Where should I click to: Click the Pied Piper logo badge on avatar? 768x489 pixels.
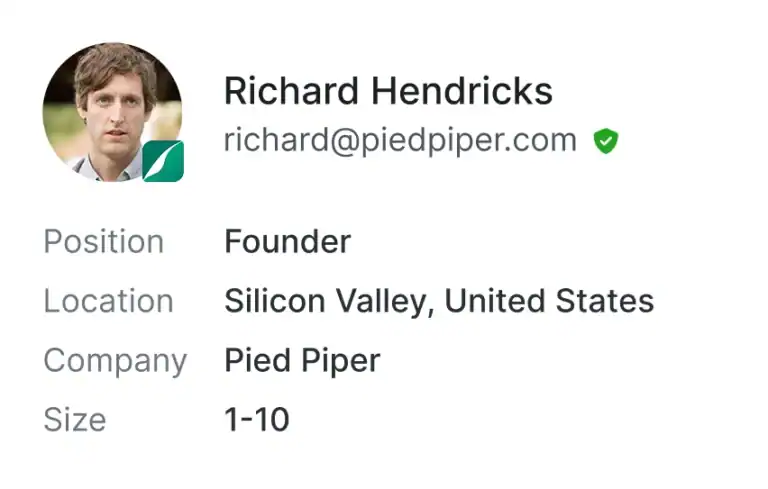point(163,161)
